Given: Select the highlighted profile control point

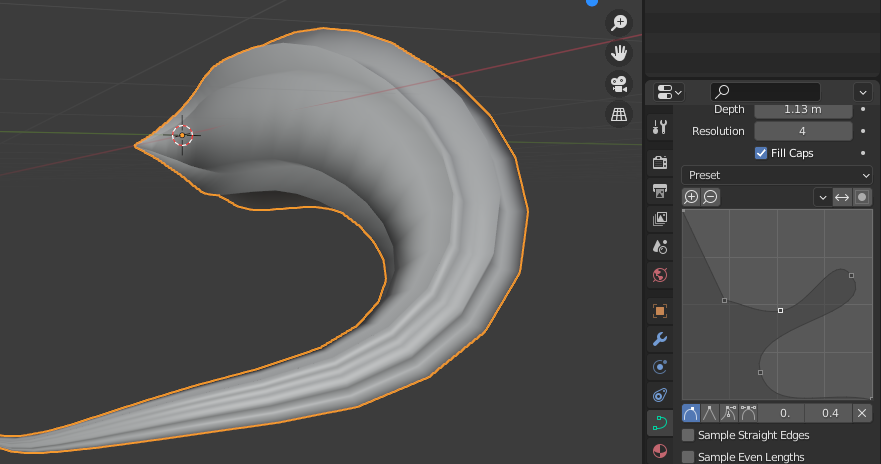Looking at the screenshot, I should click(780, 310).
